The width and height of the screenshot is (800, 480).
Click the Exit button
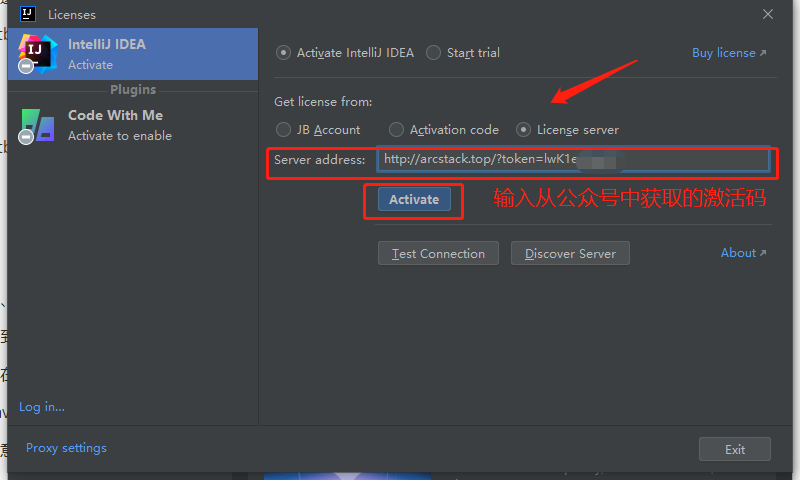coord(735,449)
